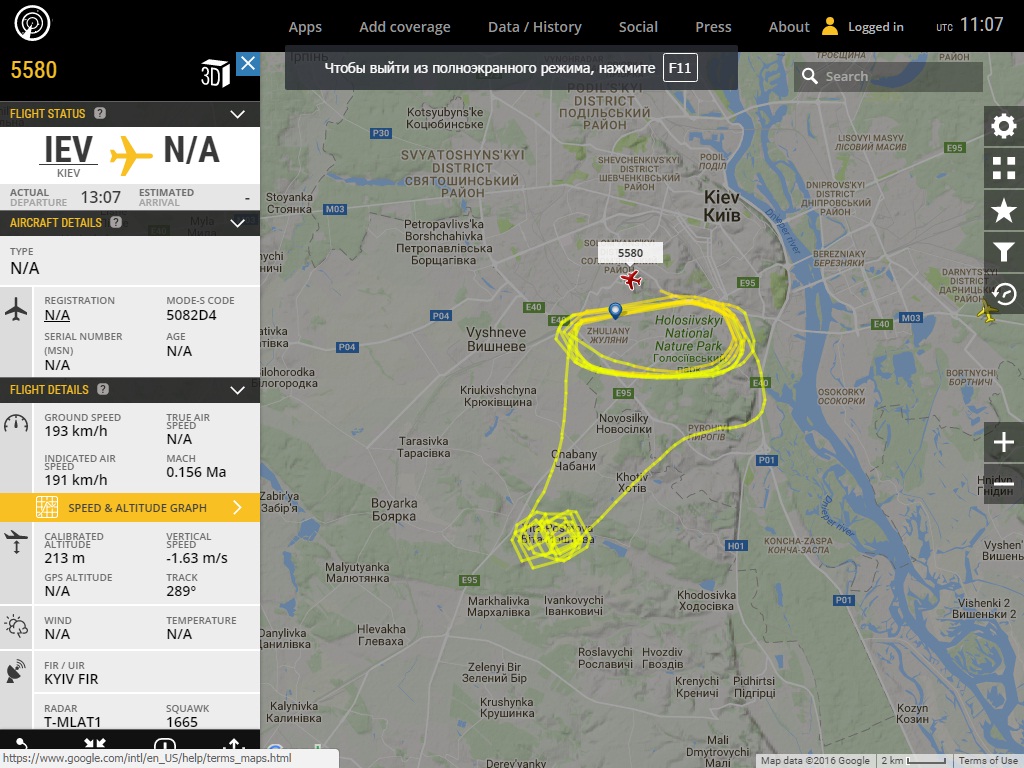Collapse the Aircraft Details section
This screenshot has height=768, width=1024.
(238, 223)
